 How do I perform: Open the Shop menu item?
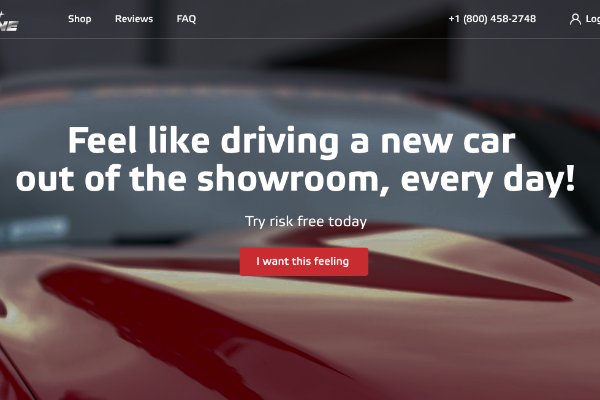pos(80,19)
